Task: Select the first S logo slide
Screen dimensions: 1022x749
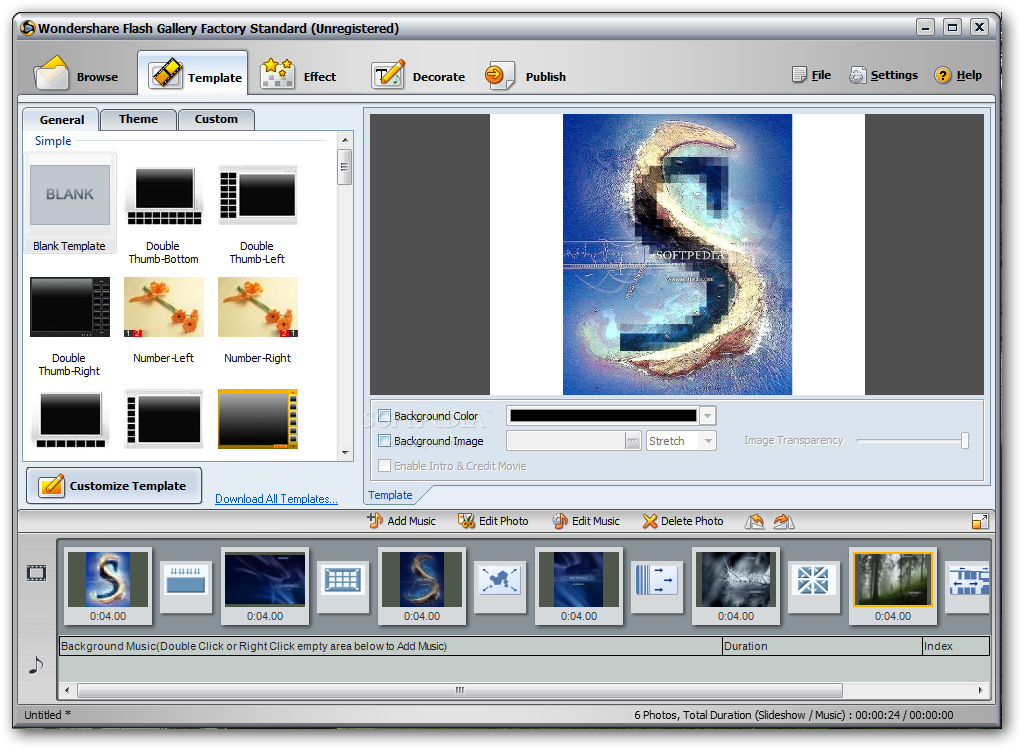Action: point(108,585)
